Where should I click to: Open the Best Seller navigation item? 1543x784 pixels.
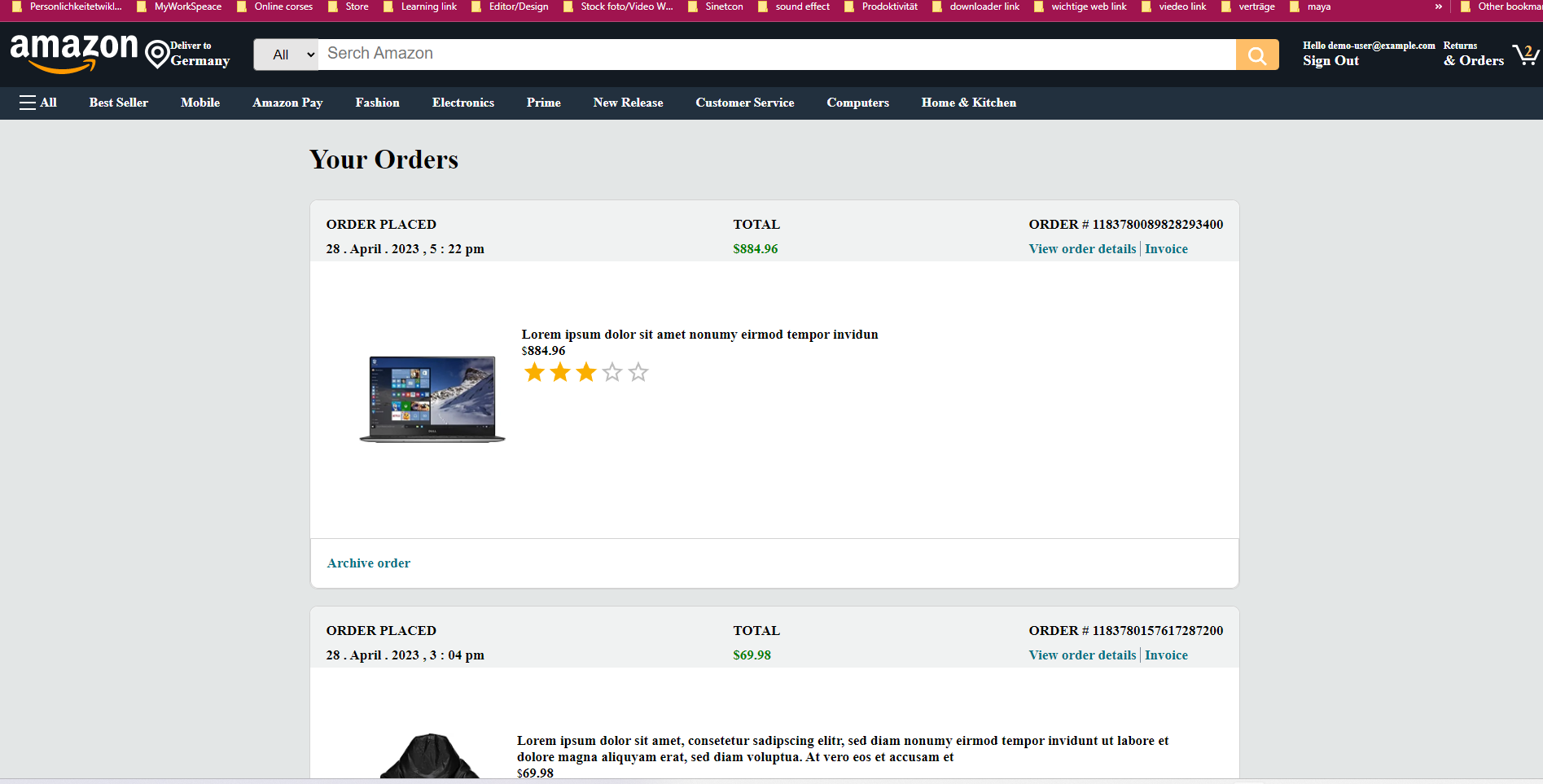(x=119, y=103)
